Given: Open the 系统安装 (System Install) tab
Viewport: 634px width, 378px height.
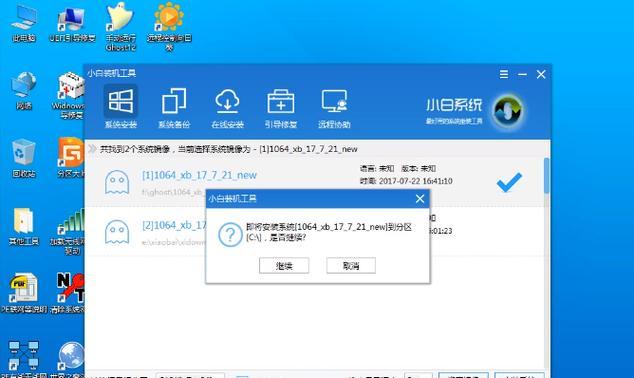Looking at the screenshot, I should pyautogui.click(x=120, y=108).
